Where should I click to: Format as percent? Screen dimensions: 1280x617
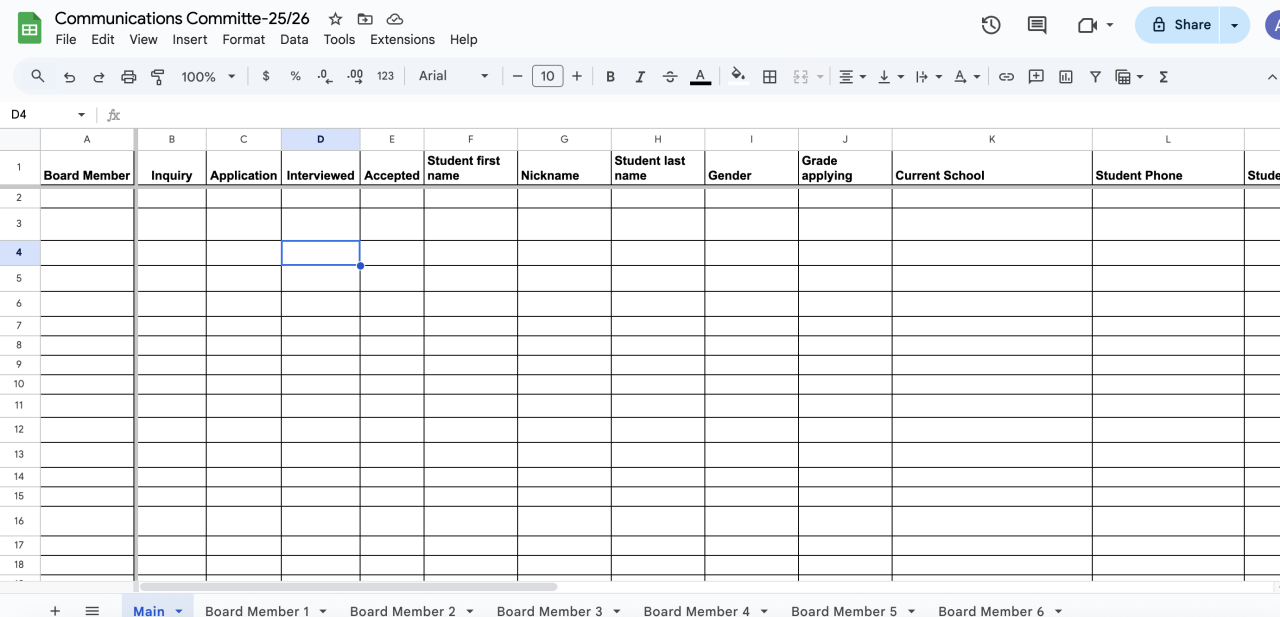(295, 76)
